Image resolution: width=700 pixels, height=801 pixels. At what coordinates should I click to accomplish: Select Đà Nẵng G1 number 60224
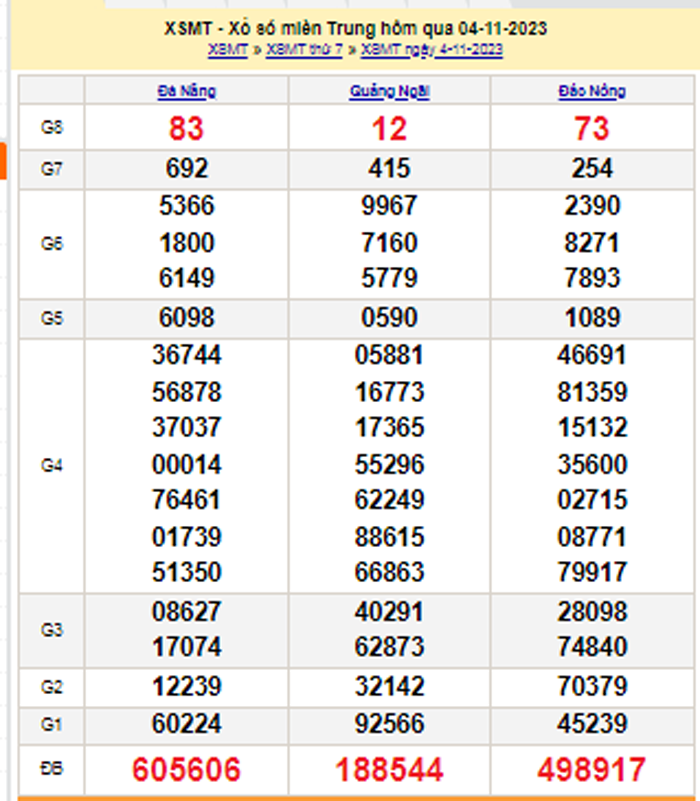(186, 723)
